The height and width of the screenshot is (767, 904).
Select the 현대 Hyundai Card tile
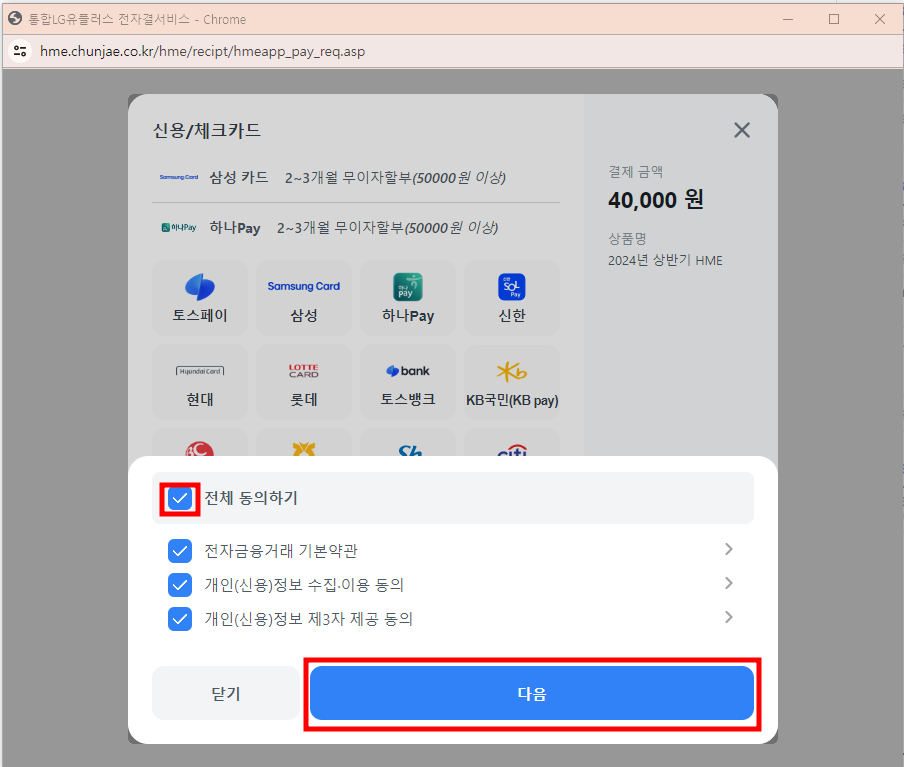(199, 382)
